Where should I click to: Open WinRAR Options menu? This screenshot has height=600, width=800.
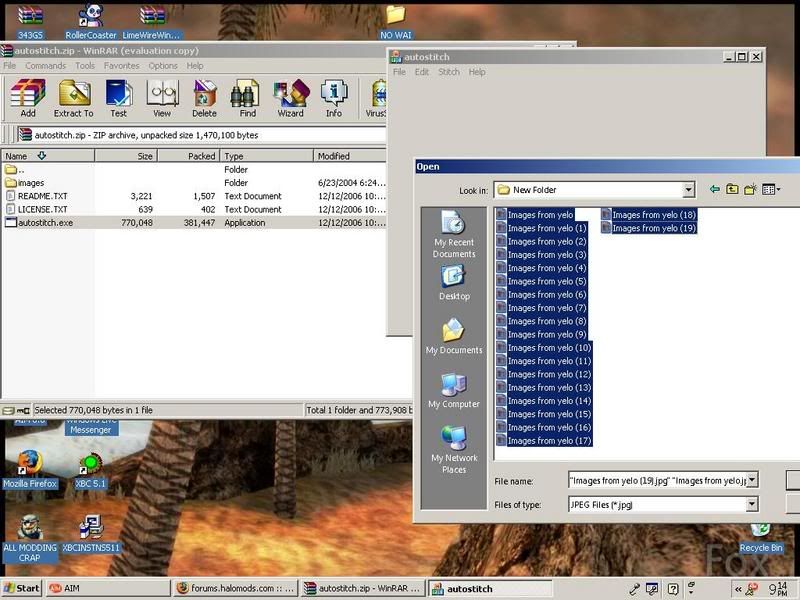[163, 66]
